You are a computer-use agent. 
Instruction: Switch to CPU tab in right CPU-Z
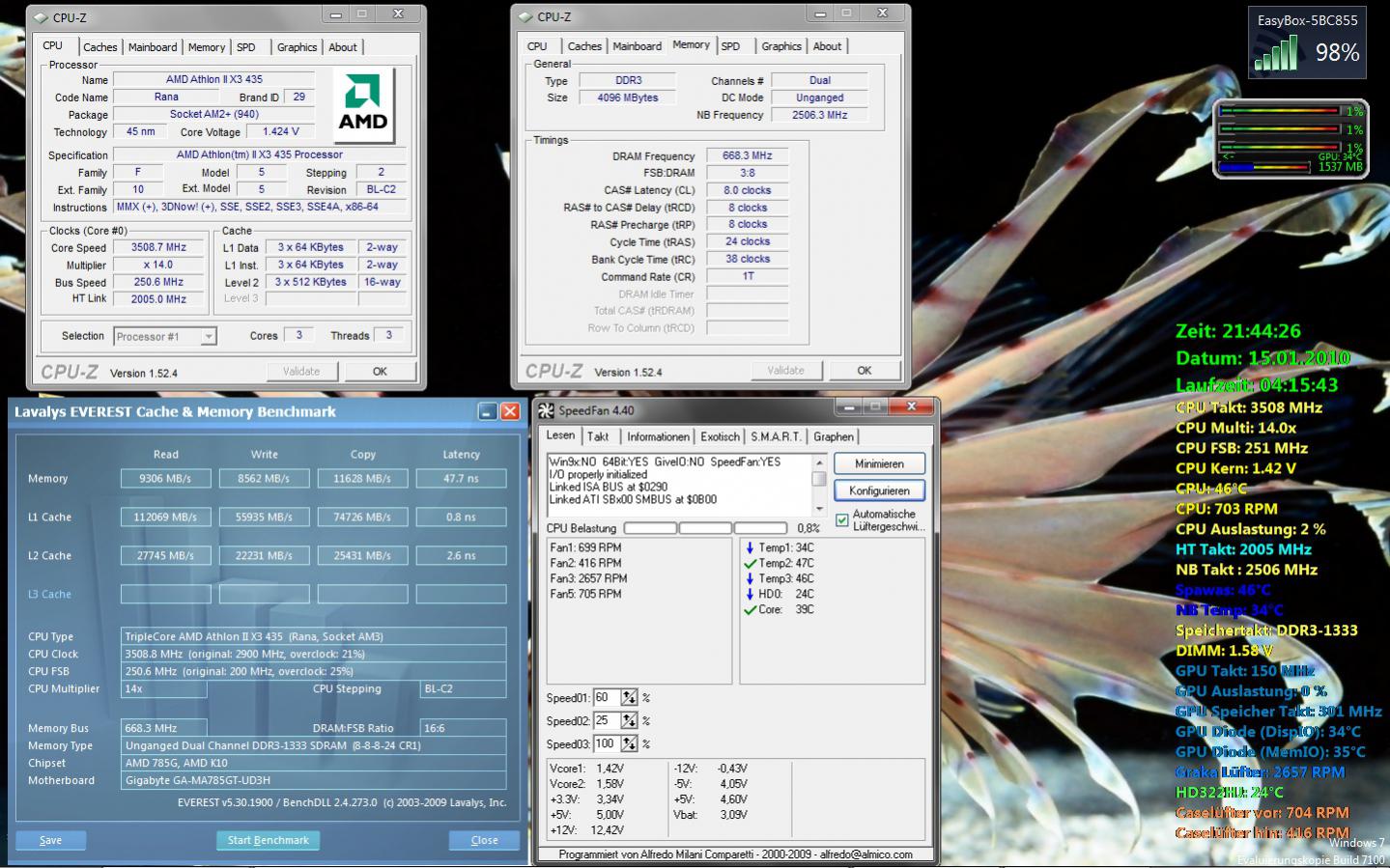pyautogui.click(x=537, y=46)
